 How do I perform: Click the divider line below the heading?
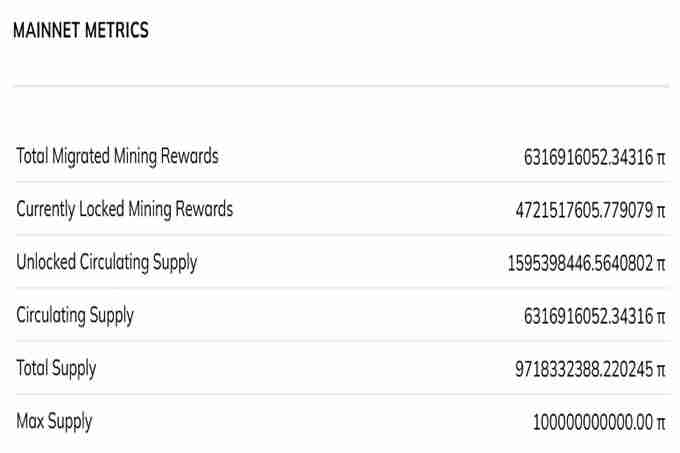point(340,86)
